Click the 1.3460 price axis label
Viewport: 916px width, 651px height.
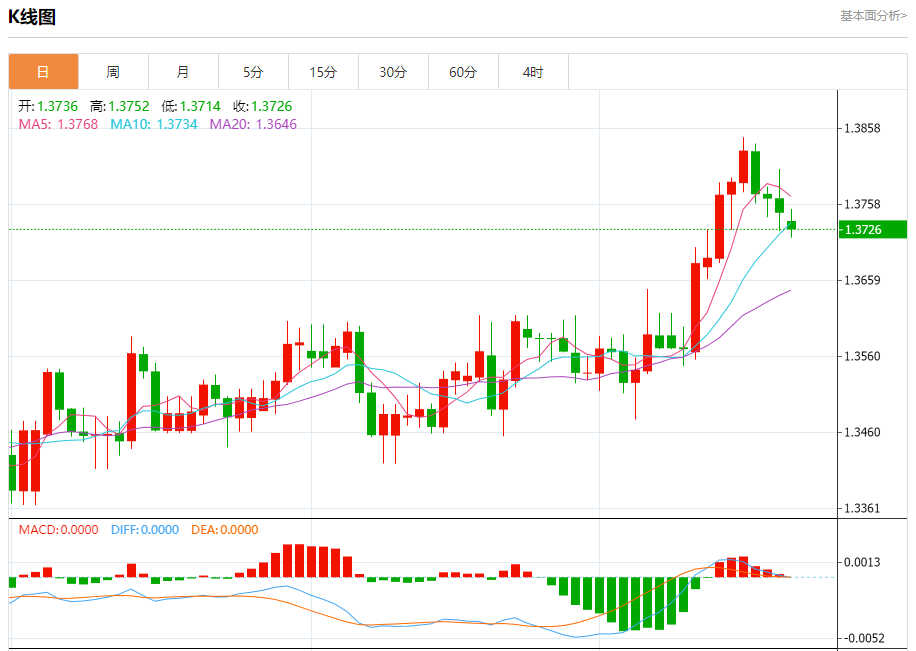(862, 432)
